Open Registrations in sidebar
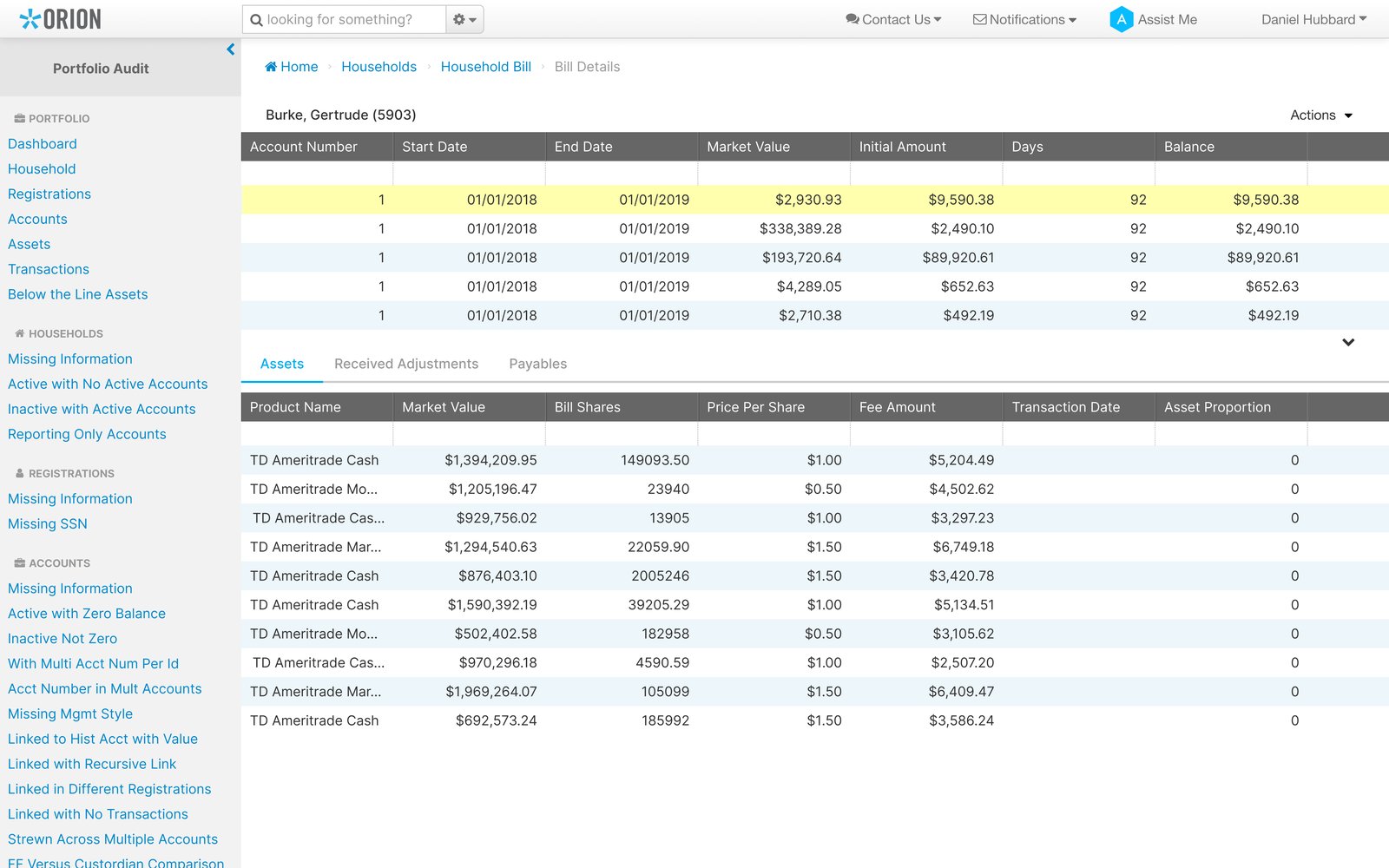Viewport: 1389px width, 868px height. [x=49, y=194]
